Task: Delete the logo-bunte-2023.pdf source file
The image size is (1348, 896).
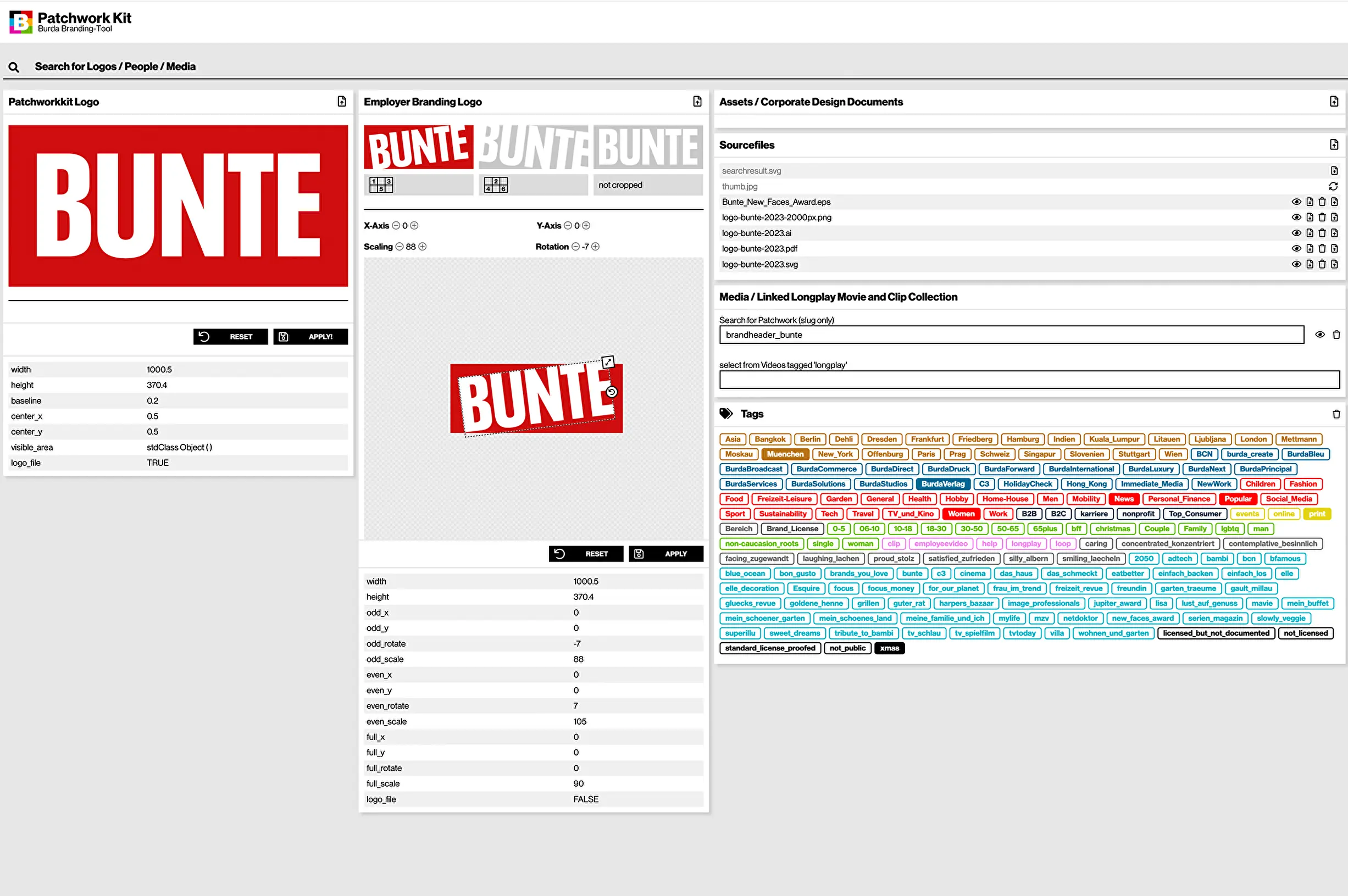Action: coord(1322,248)
